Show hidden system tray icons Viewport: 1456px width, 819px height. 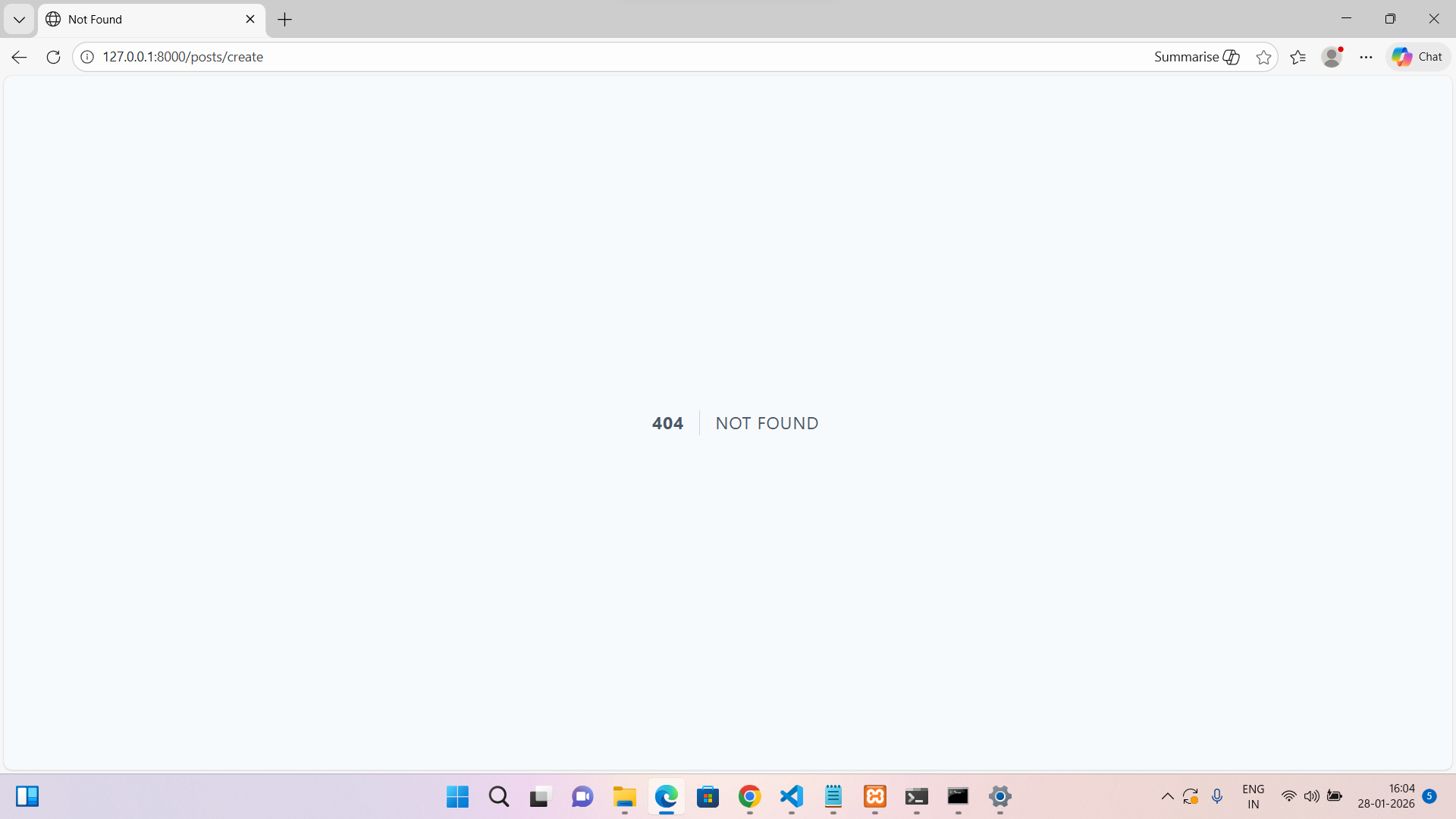pos(1167,796)
